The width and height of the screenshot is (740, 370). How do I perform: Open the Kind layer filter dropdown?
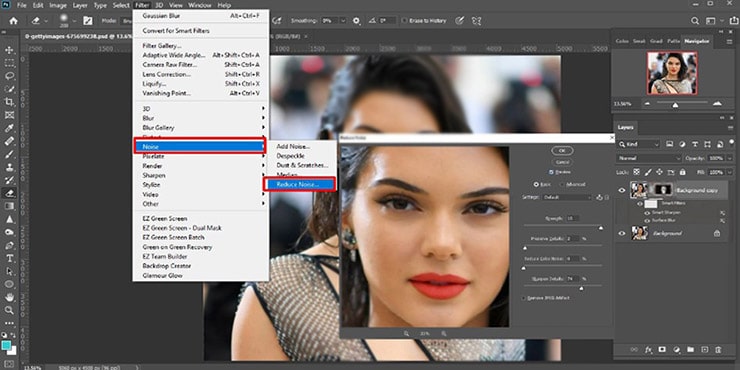(639, 144)
